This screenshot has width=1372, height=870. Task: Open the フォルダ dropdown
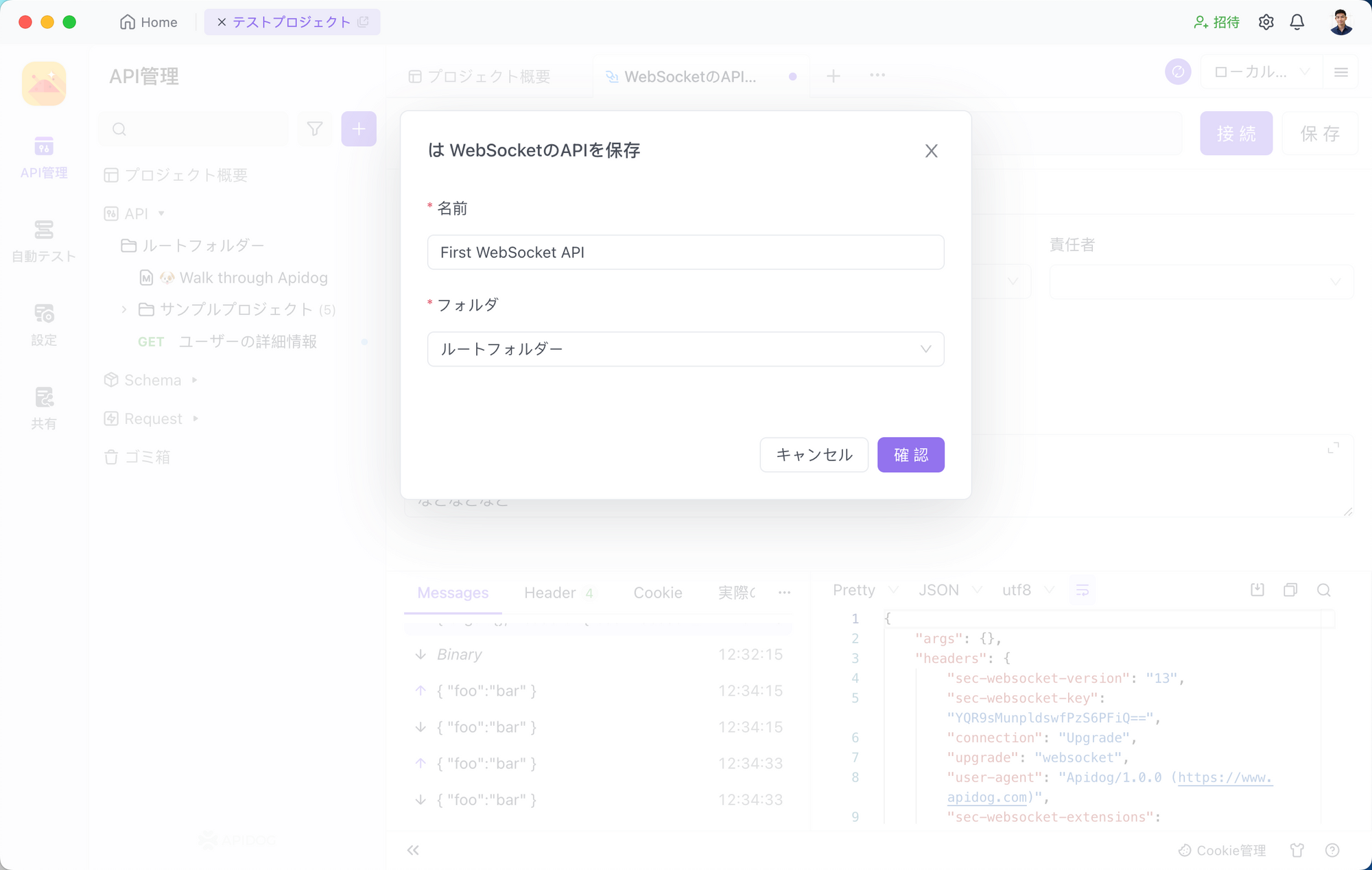point(685,349)
